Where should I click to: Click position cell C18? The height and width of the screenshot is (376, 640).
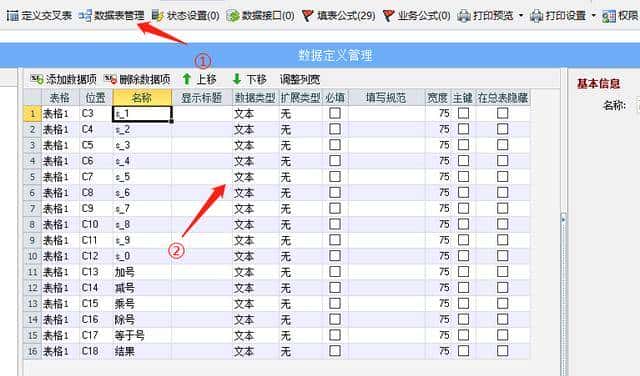coord(96,351)
